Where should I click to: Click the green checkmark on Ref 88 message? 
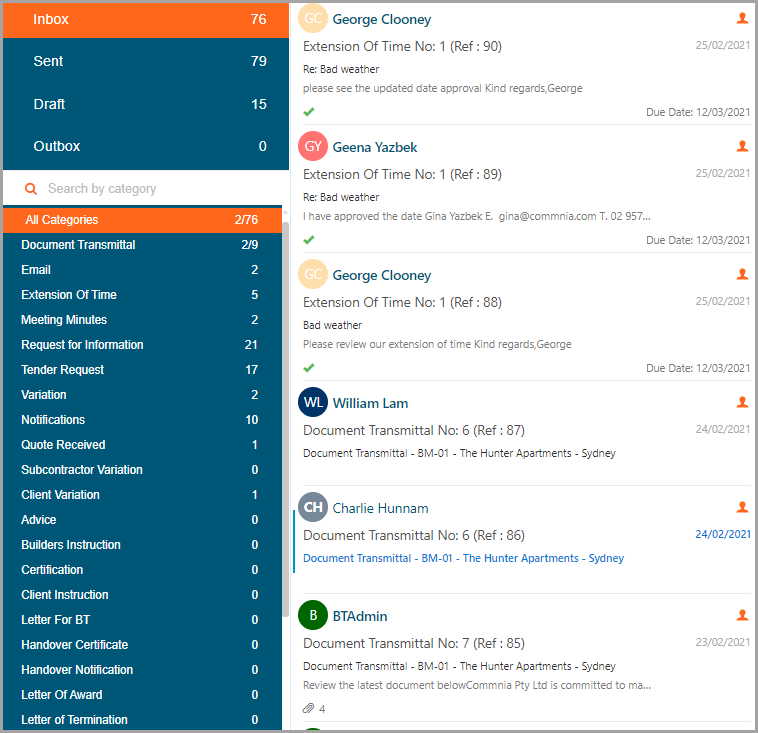[x=309, y=367]
